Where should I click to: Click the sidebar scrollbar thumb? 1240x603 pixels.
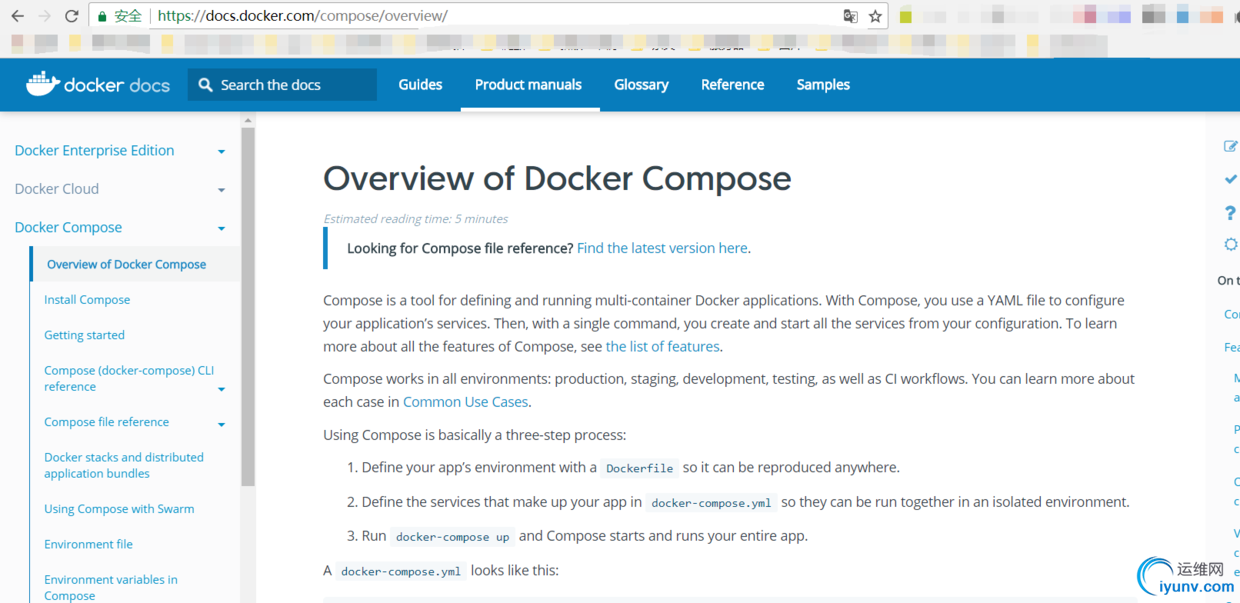pyautogui.click(x=248, y=306)
